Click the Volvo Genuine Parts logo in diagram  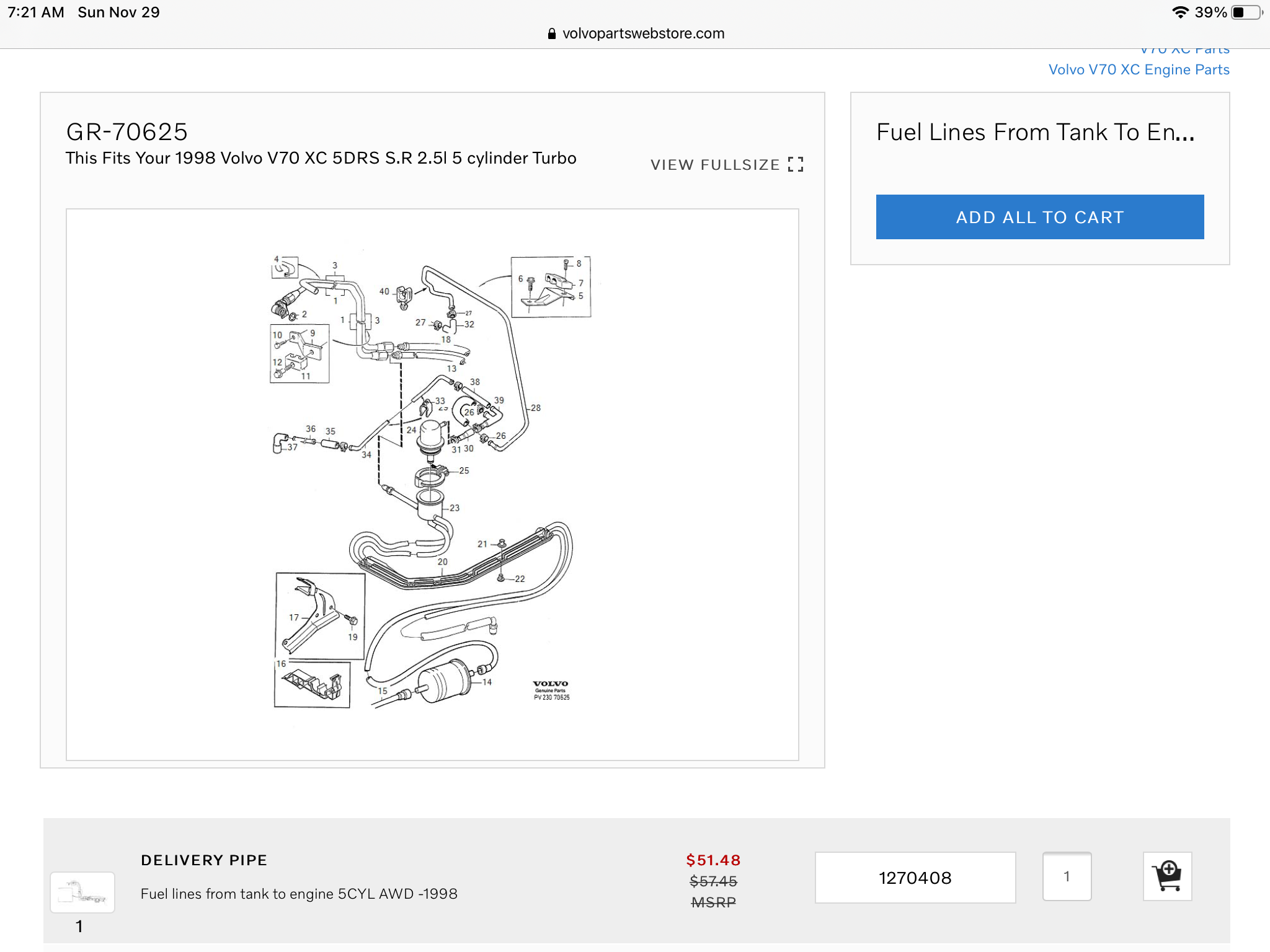coord(551,690)
